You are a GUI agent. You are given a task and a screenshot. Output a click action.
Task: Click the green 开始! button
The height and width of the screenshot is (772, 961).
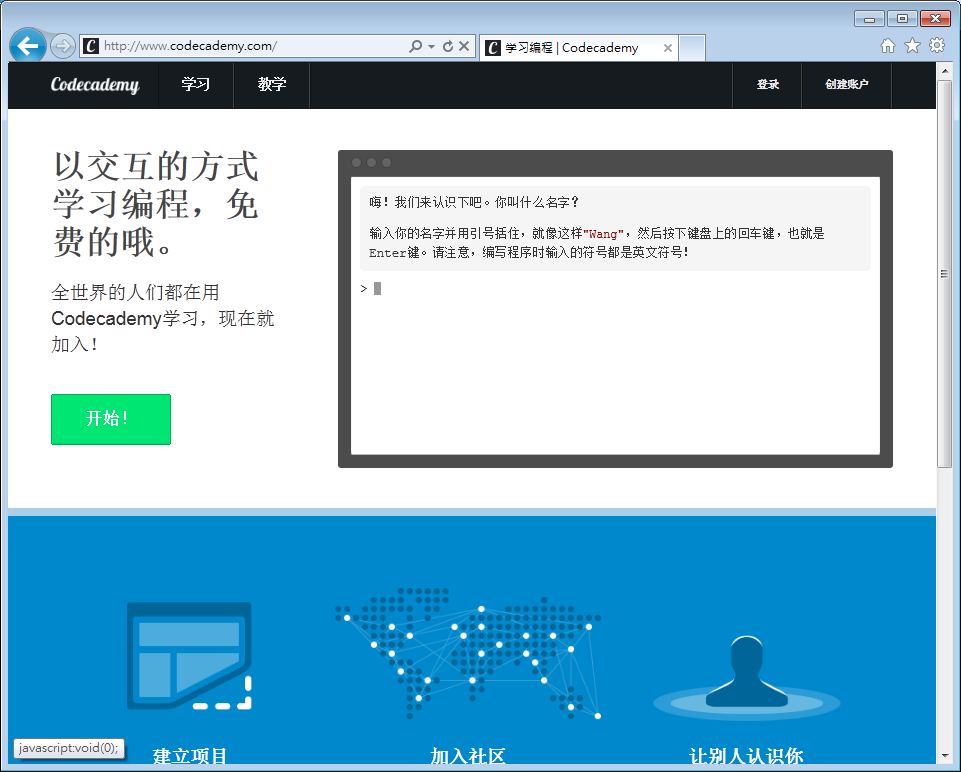pyautogui.click(x=111, y=419)
